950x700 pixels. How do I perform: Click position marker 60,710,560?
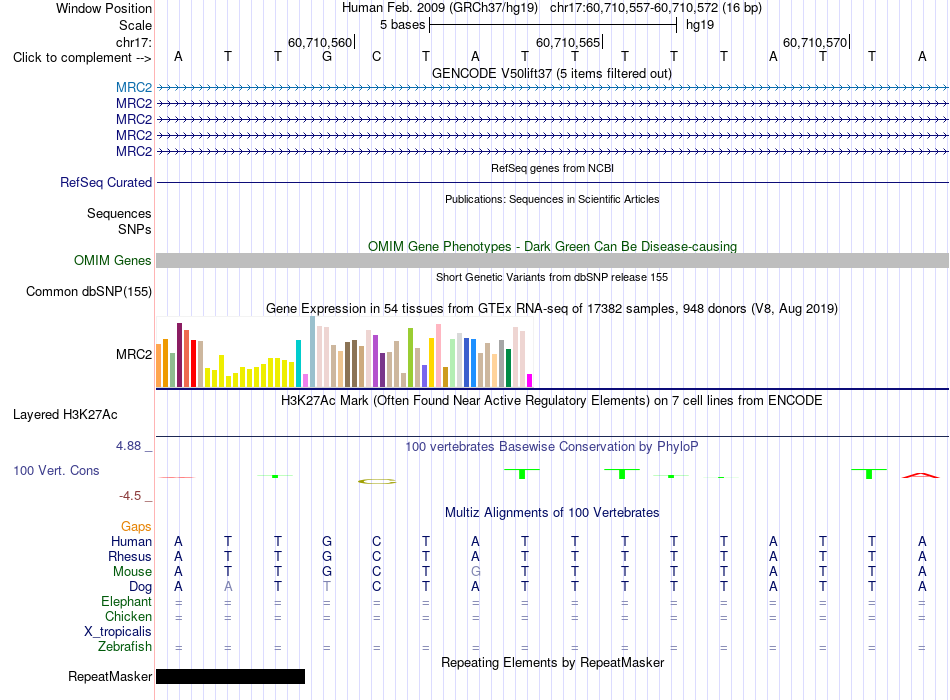pyautogui.click(x=320, y=42)
